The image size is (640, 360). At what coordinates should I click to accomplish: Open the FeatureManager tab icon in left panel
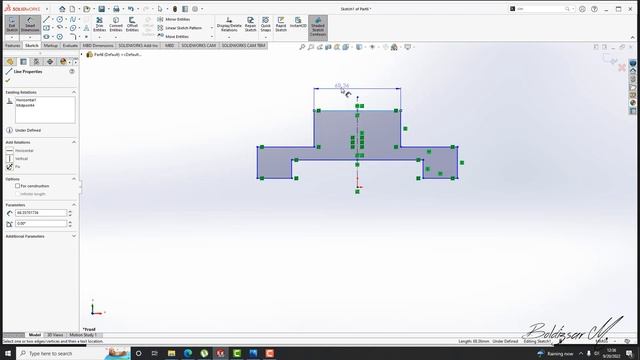[x=10, y=62]
